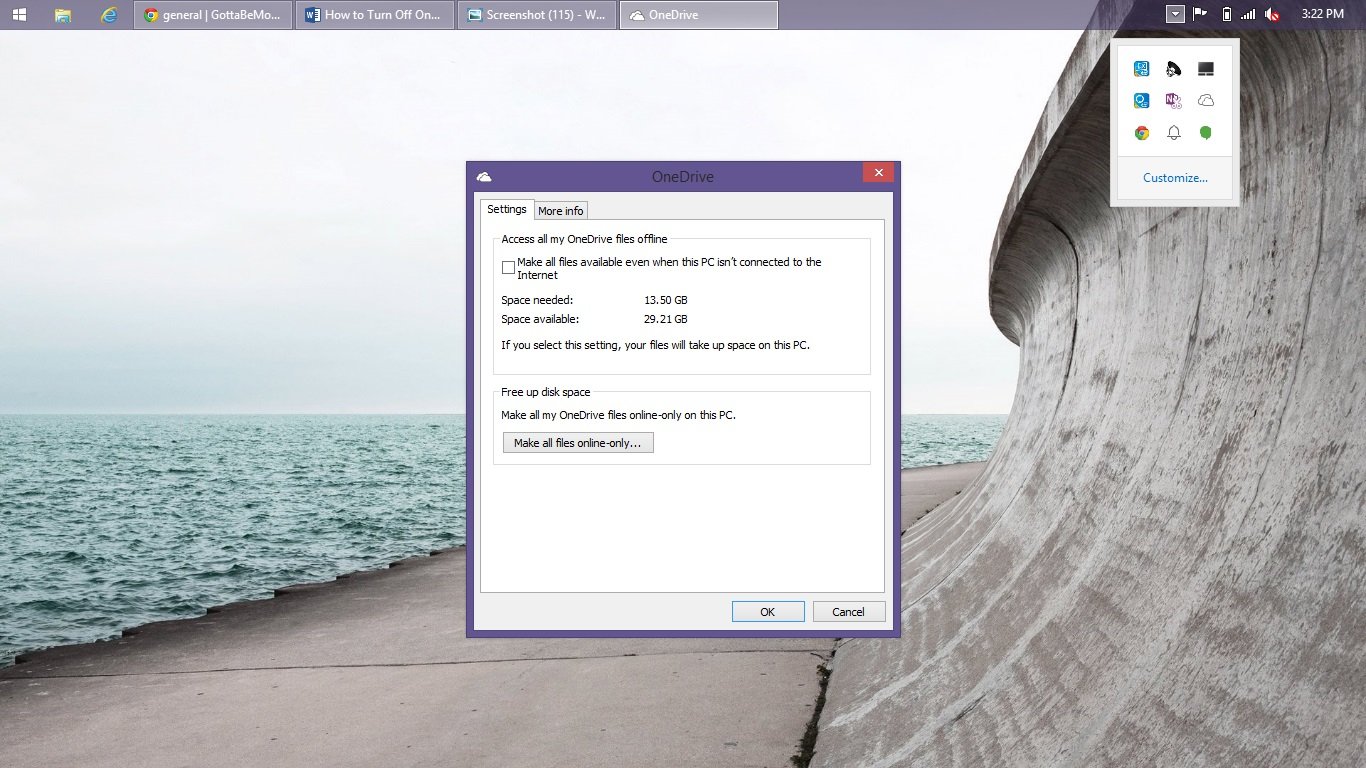Viewport: 1366px width, 768px height.
Task: Open the touchpad tray icon
Action: 1206,69
